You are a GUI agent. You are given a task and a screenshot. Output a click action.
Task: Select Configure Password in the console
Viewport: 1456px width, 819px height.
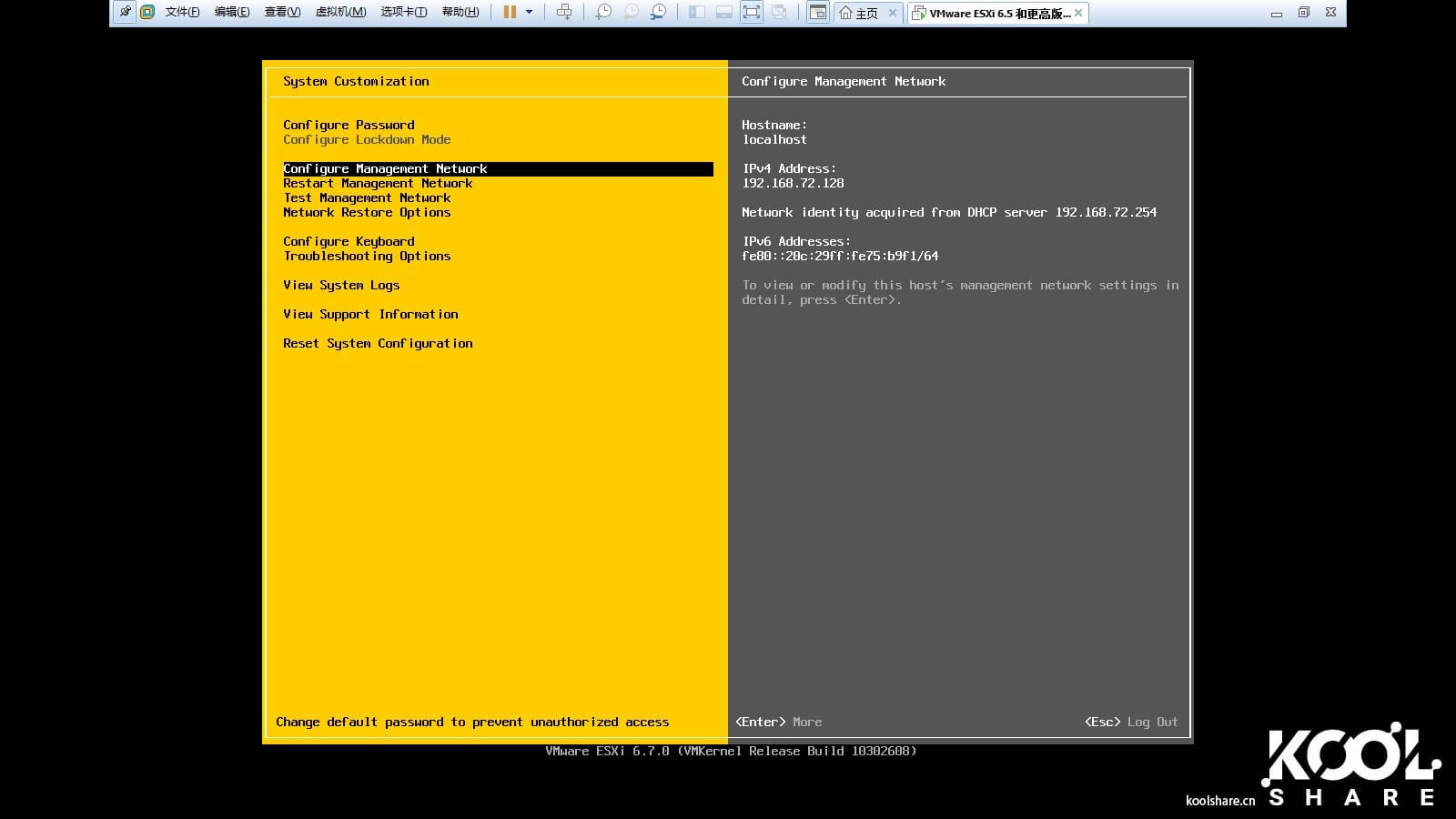[x=349, y=125]
